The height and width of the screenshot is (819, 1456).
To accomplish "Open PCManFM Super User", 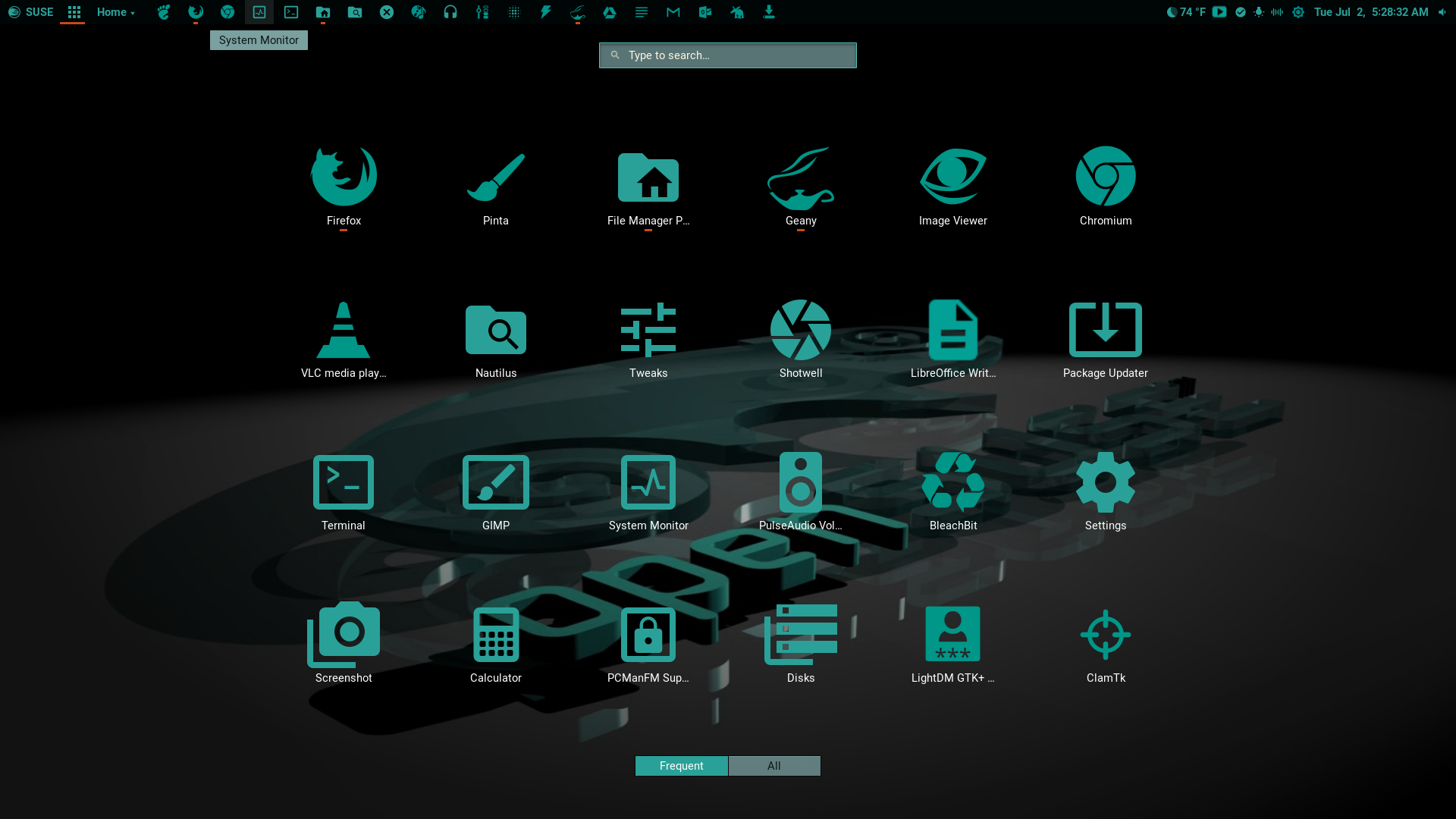I will coord(648,645).
